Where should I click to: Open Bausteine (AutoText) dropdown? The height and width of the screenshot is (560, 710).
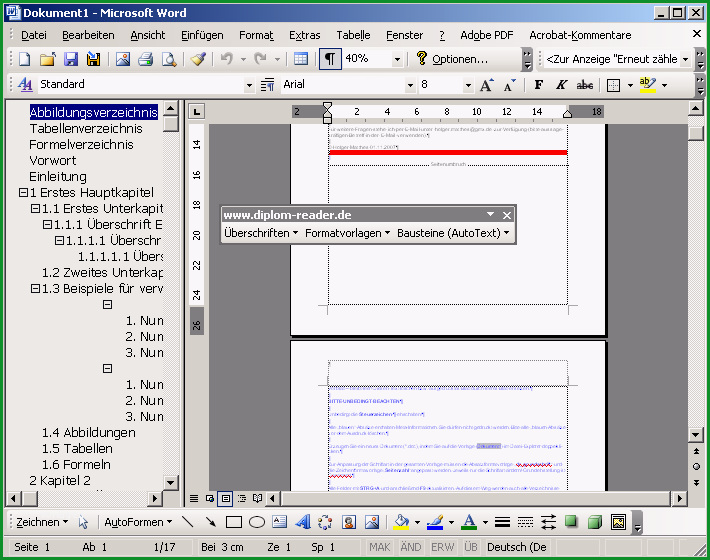(453, 233)
